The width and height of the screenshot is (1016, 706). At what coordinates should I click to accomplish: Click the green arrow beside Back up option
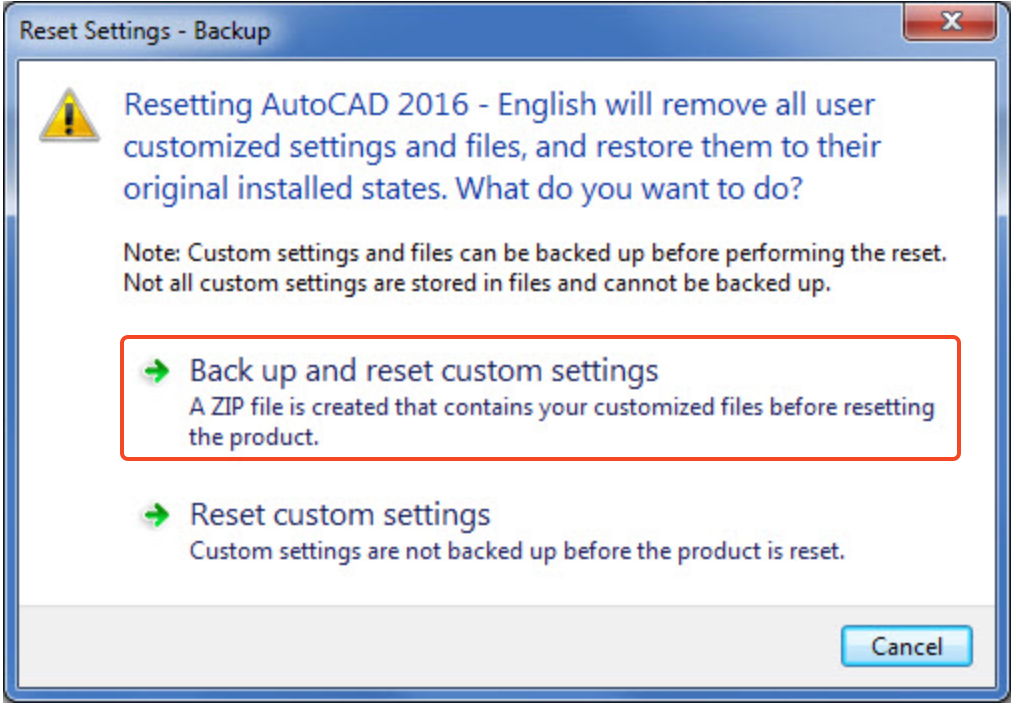tap(157, 370)
